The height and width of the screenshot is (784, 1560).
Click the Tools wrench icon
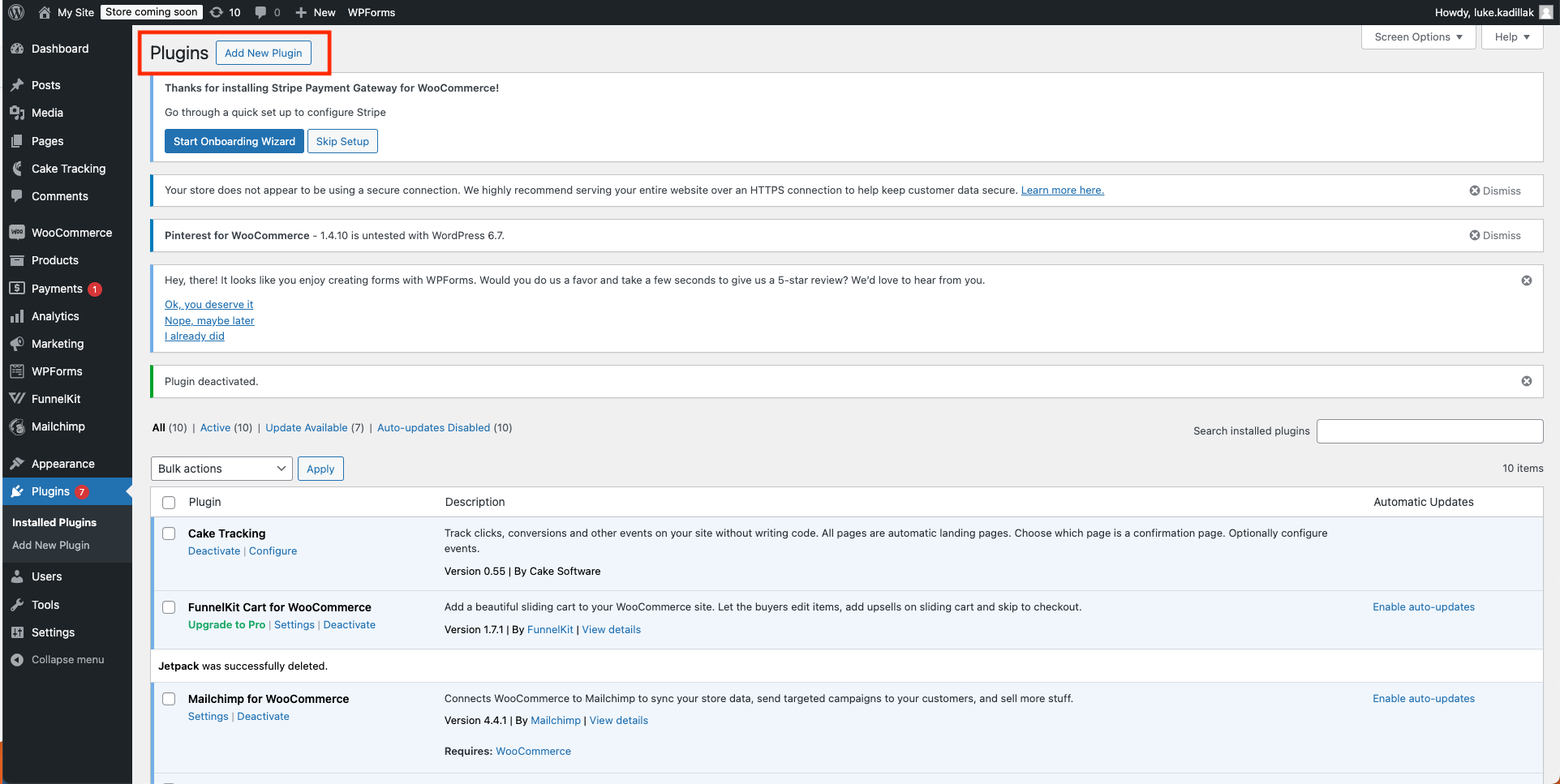click(17, 605)
